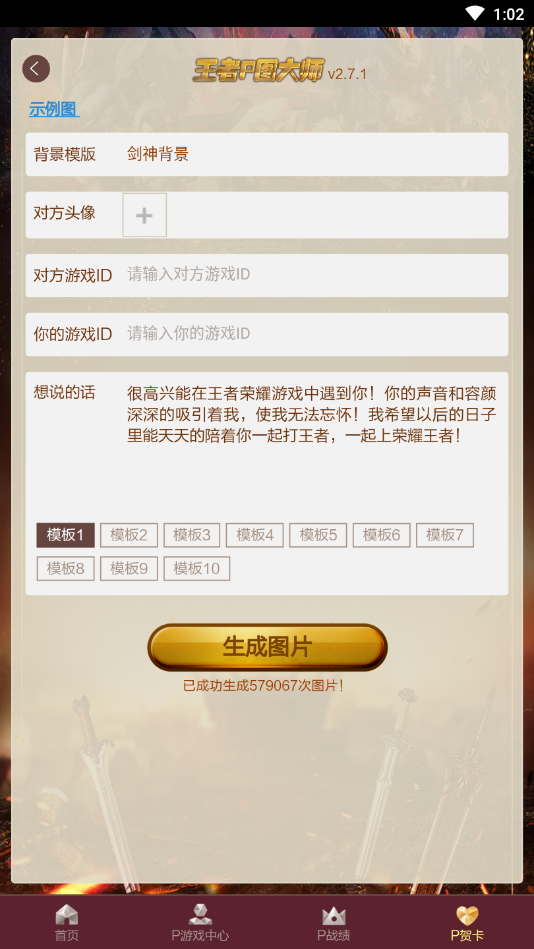Tap the 王者P图大师 logo
The image size is (534, 949).
[x=259, y=70]
